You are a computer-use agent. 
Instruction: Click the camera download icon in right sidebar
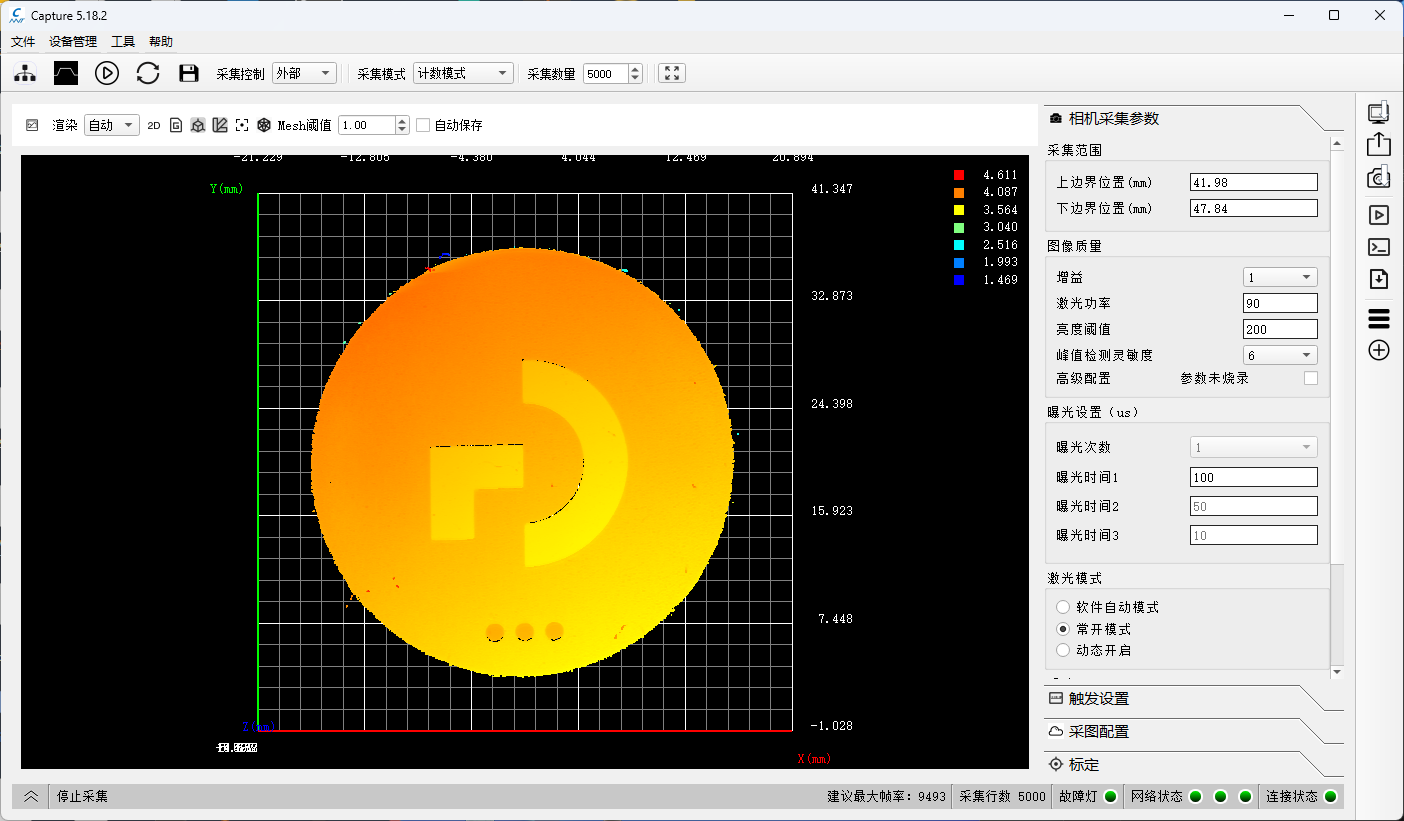[x=1379, y=178]
